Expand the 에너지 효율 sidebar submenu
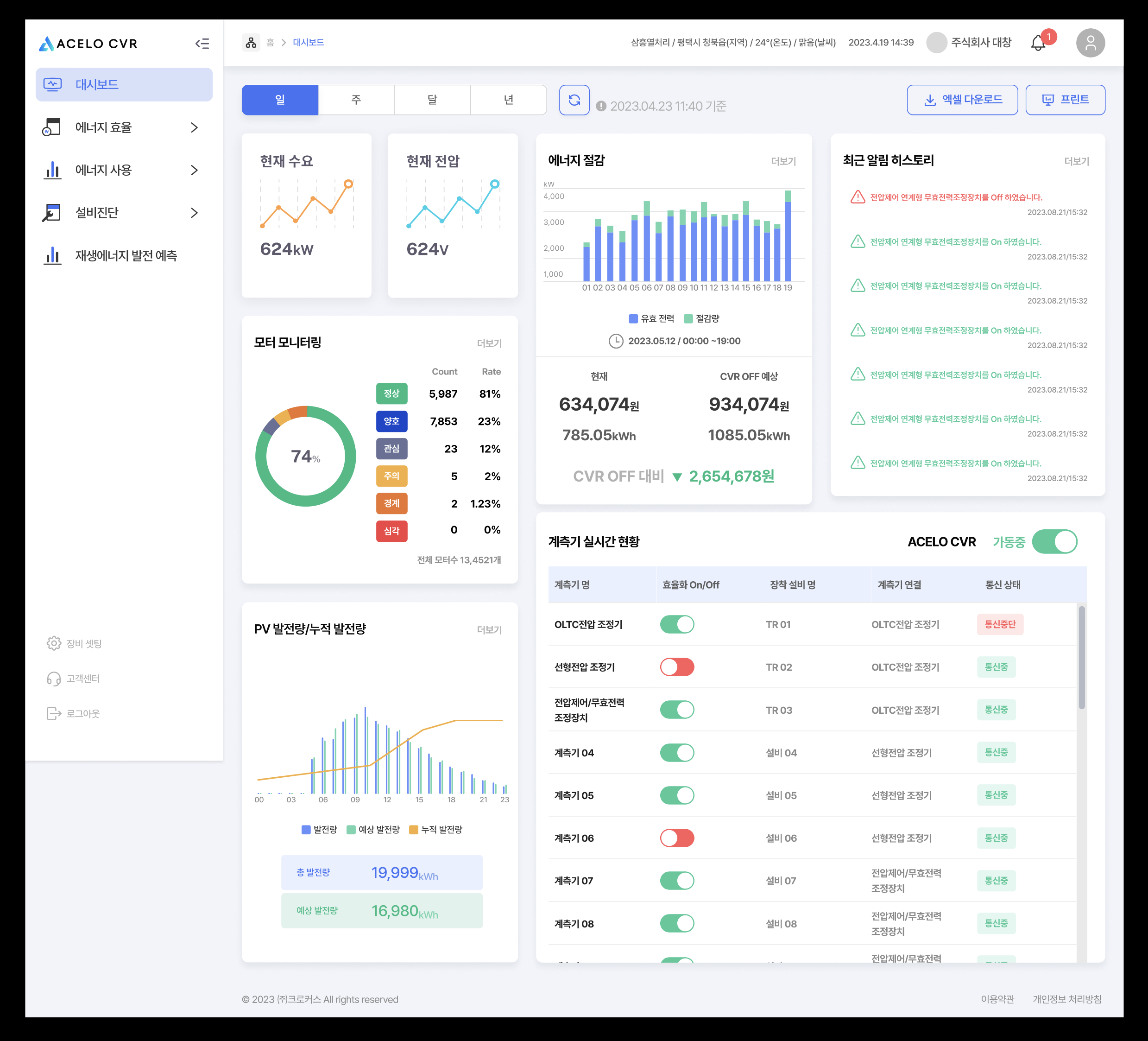This screenshot has height=1041, width=1148. tap(194, 127)
